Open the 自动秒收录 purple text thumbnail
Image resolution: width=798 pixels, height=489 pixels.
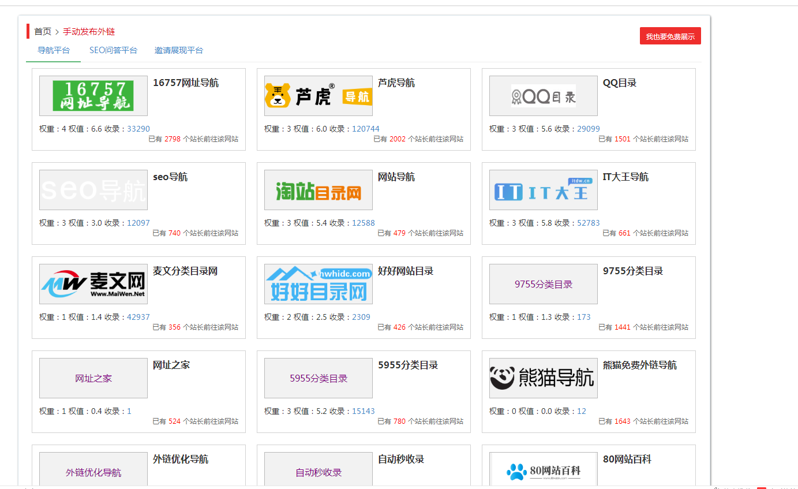point(318,469)
